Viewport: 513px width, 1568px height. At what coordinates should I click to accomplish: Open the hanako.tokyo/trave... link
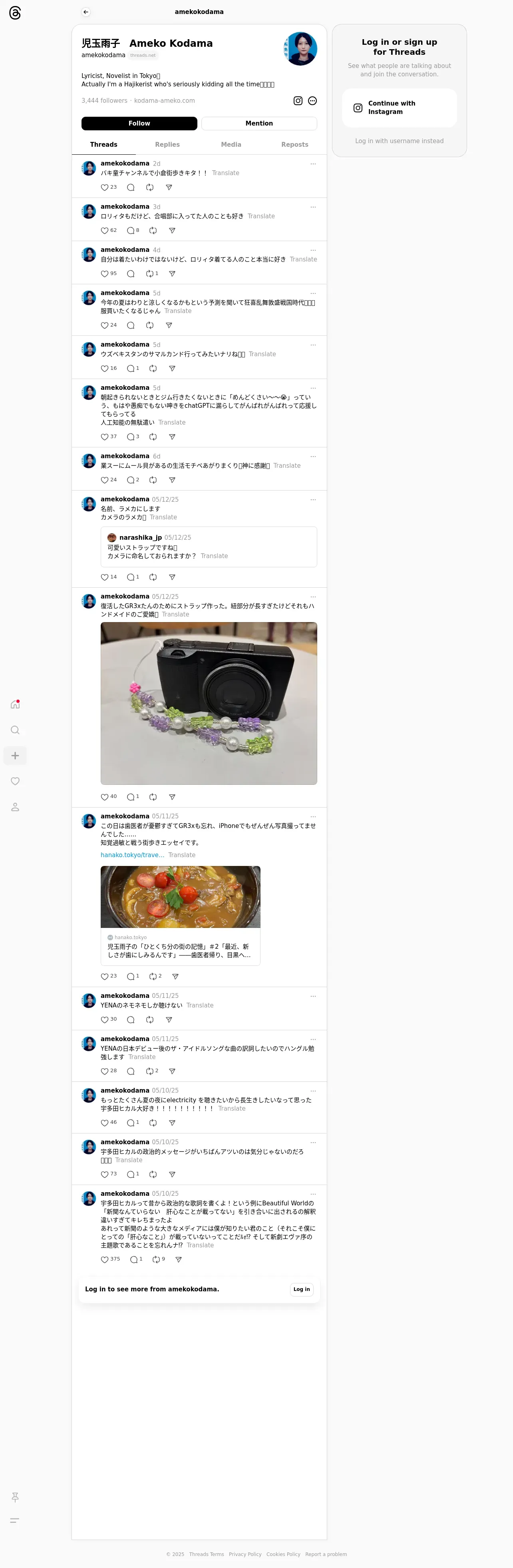point(132,855)
